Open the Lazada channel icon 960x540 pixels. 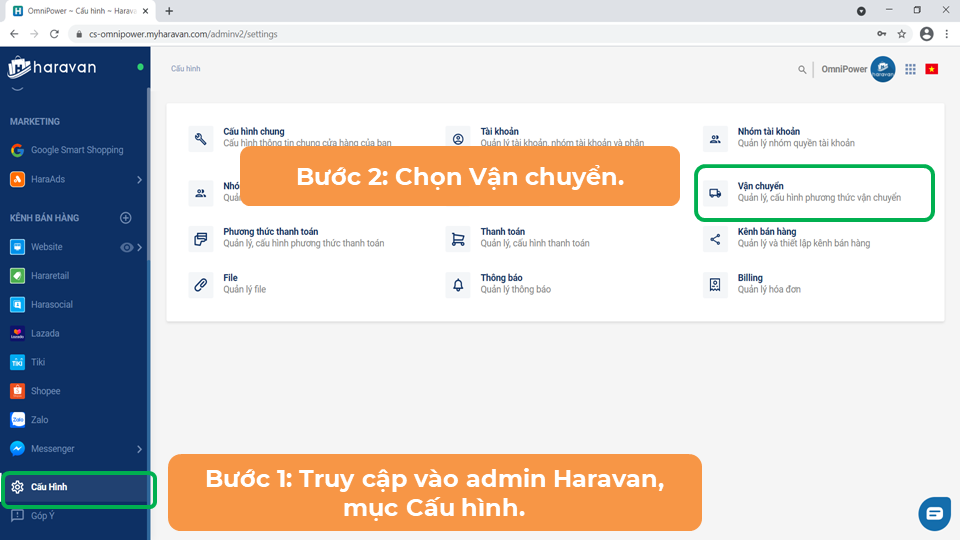coord(17,333)
